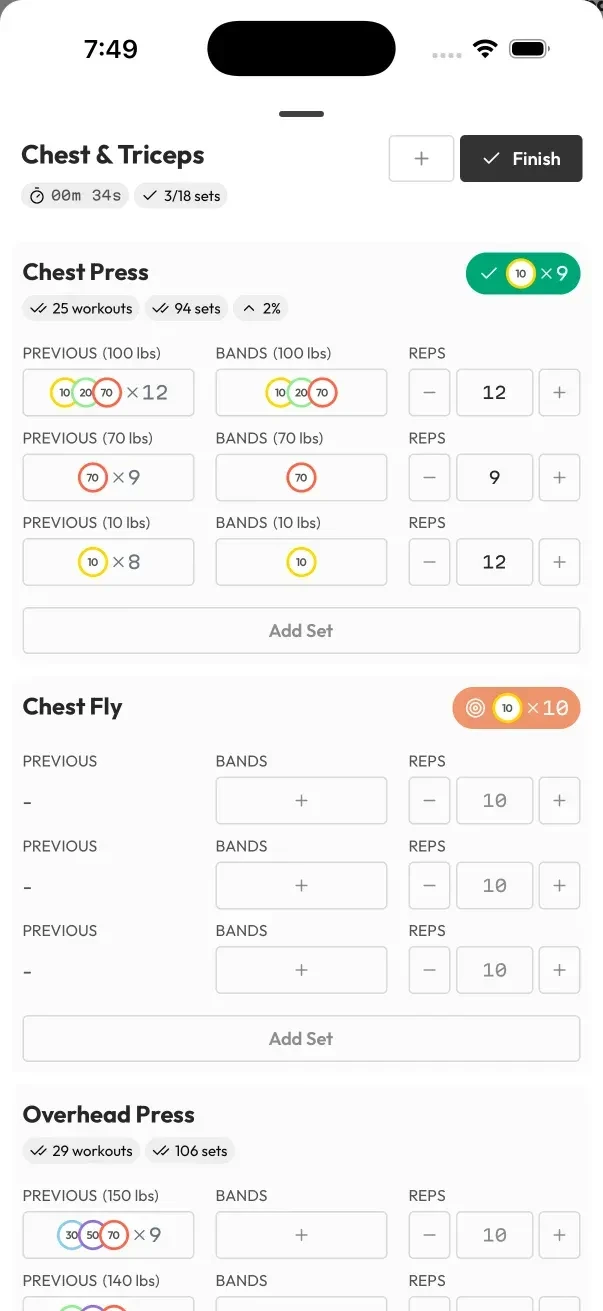Tap the drag handle above the workout title
The width and height of the screenshot is (603, 1311).
pos(301,114)
